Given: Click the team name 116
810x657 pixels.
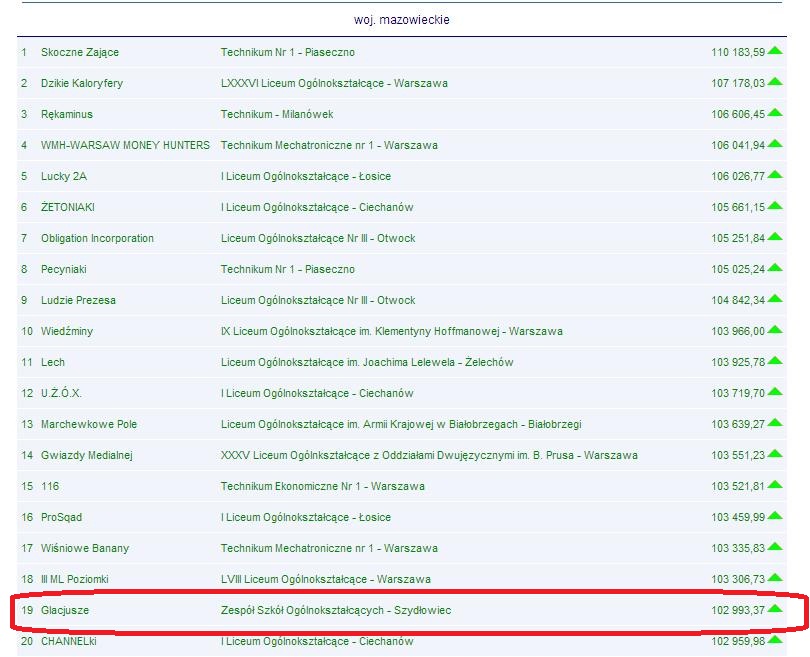Looking at the screenshot, I should point(50,486).
